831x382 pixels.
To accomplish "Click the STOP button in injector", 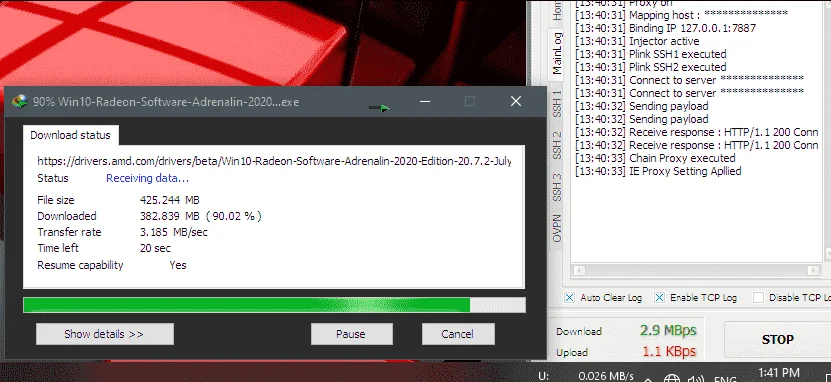I will [777, 340].
